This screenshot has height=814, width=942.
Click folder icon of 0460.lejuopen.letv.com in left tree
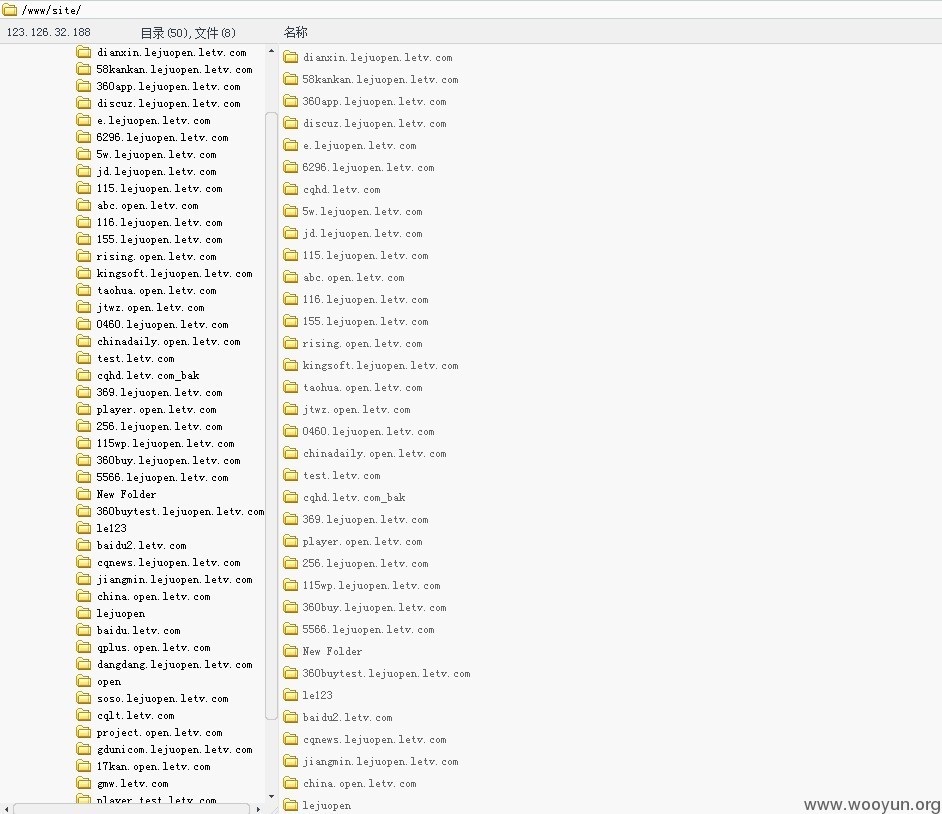coord(84,324)
